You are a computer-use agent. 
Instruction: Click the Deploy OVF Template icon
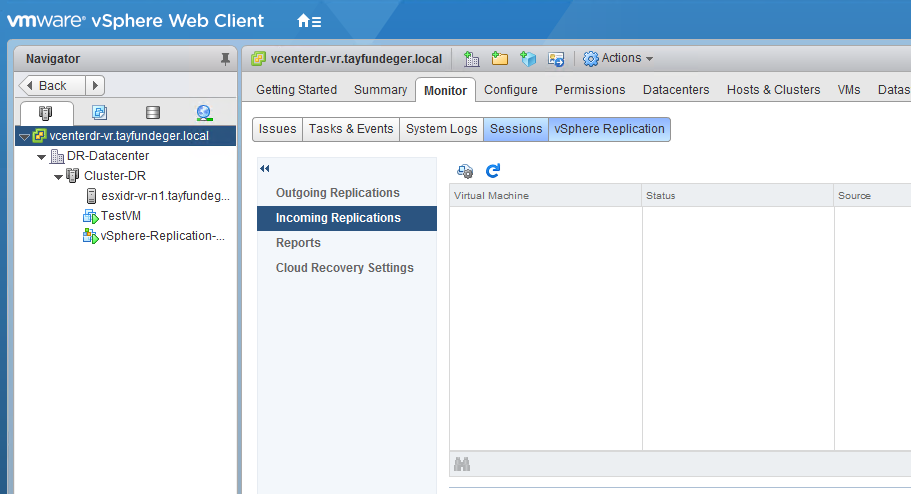(x=528, y=59)
